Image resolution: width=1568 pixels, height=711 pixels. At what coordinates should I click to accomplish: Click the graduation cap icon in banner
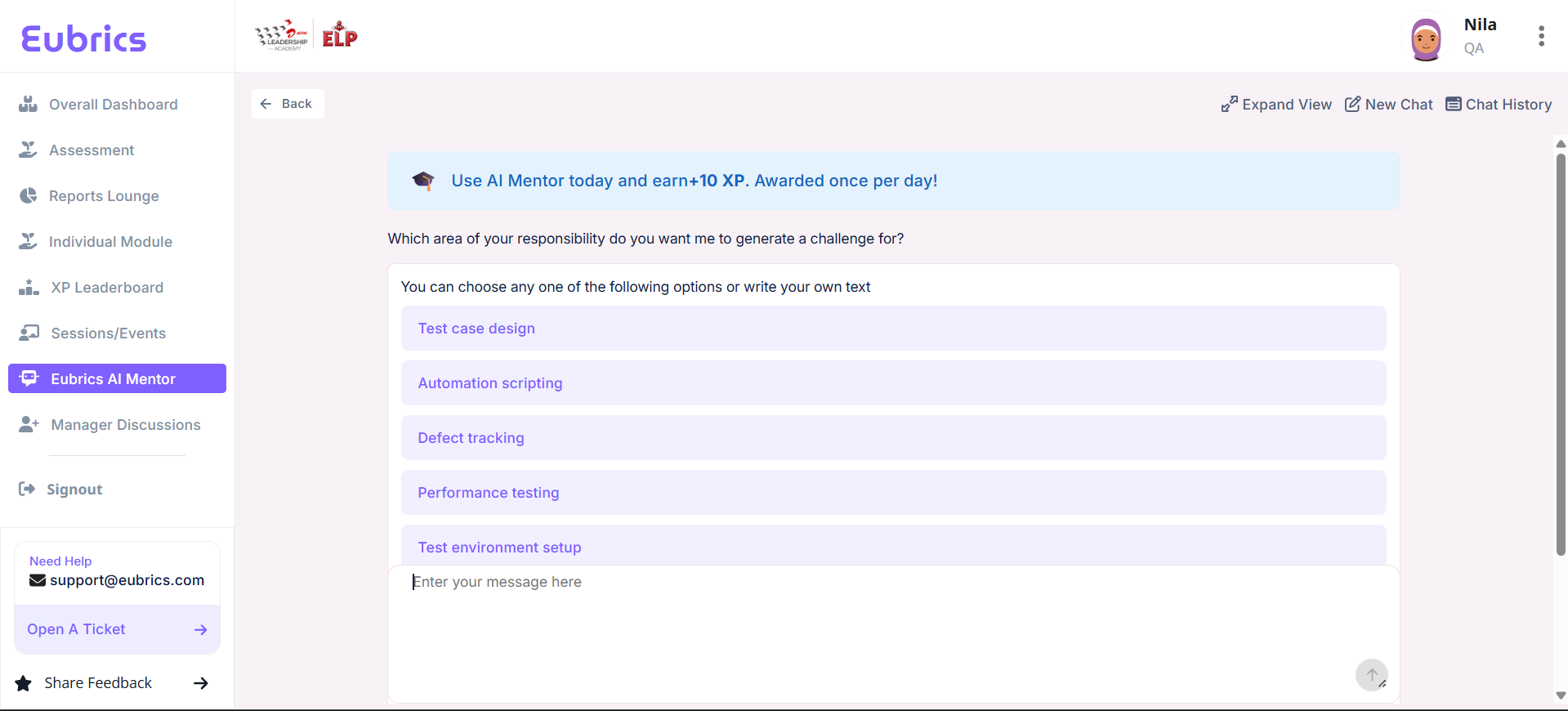(x=423, y=180)
